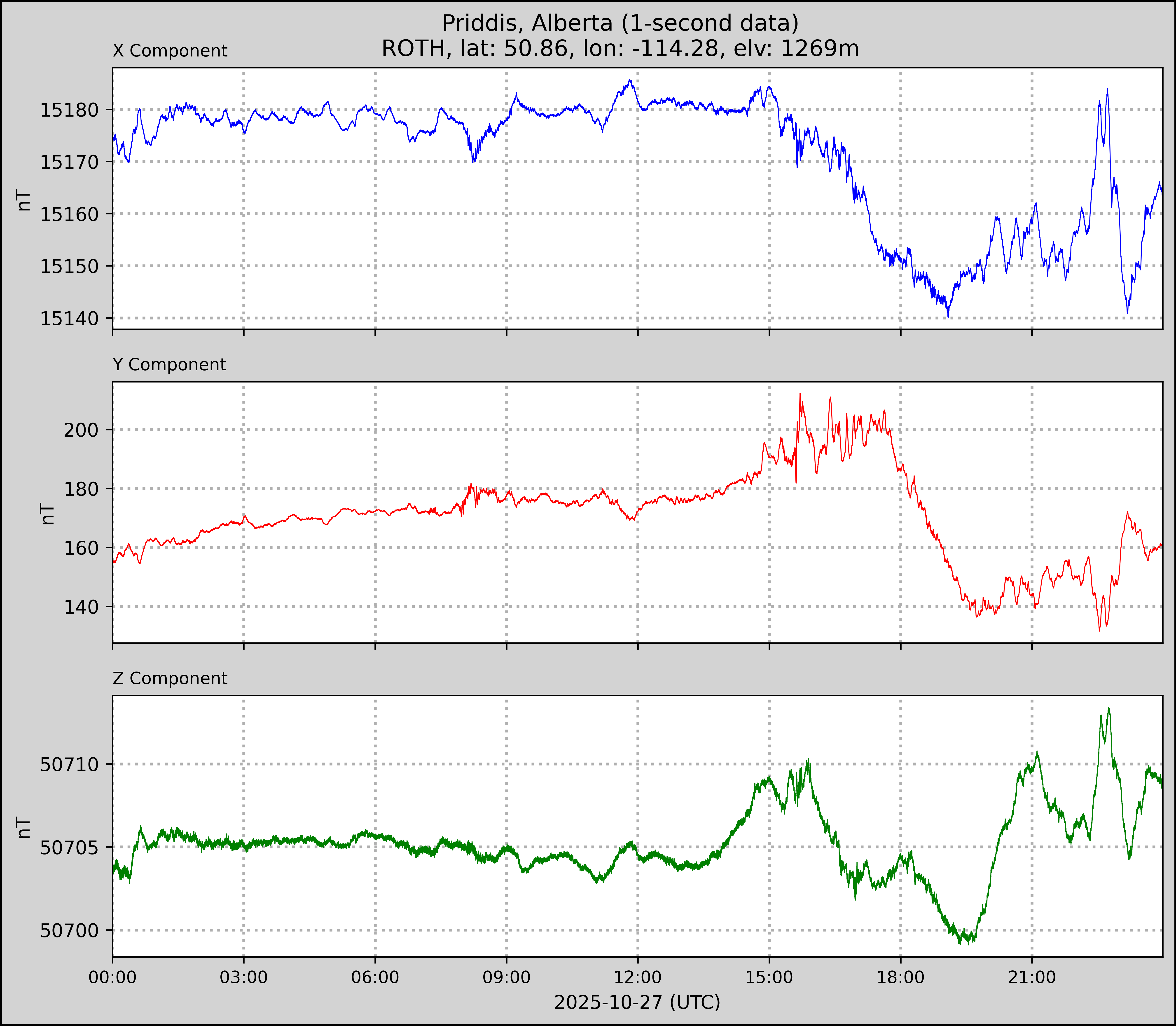Click the 'X Component' subplot title
The width and height of the screenshot is (1176, 1026).
(x=170, y=51)
